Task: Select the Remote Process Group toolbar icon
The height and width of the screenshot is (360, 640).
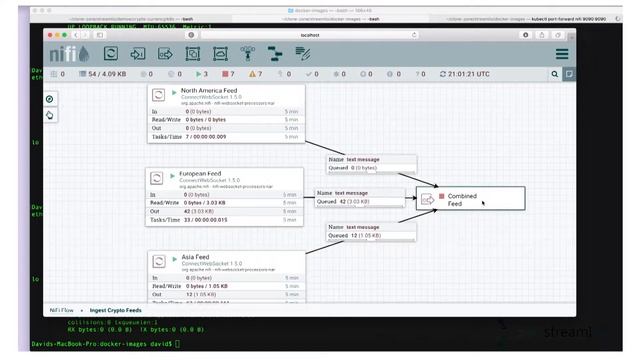Action: coord(220,54)
